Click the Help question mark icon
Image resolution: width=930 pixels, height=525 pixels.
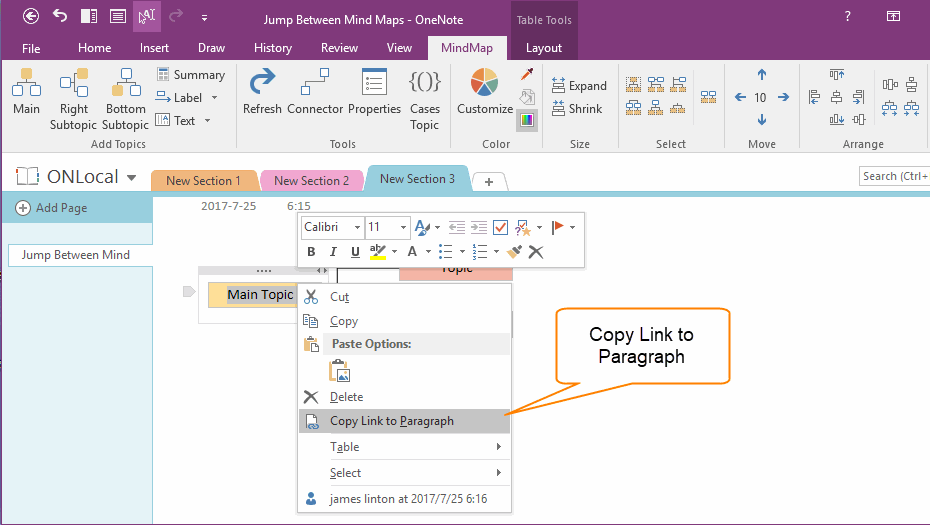tap(848, 16)
